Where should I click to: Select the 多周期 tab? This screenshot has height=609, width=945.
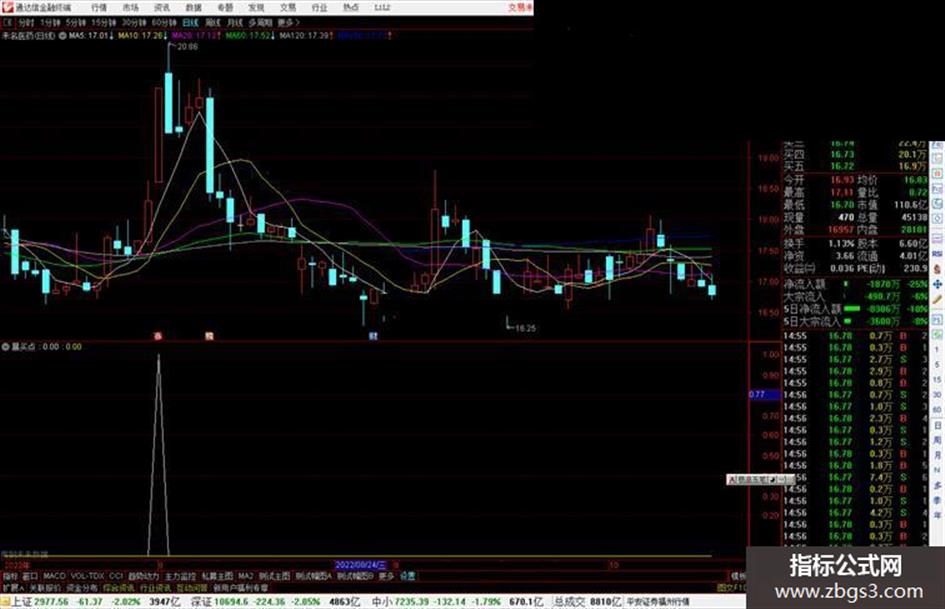coord(260,23)
